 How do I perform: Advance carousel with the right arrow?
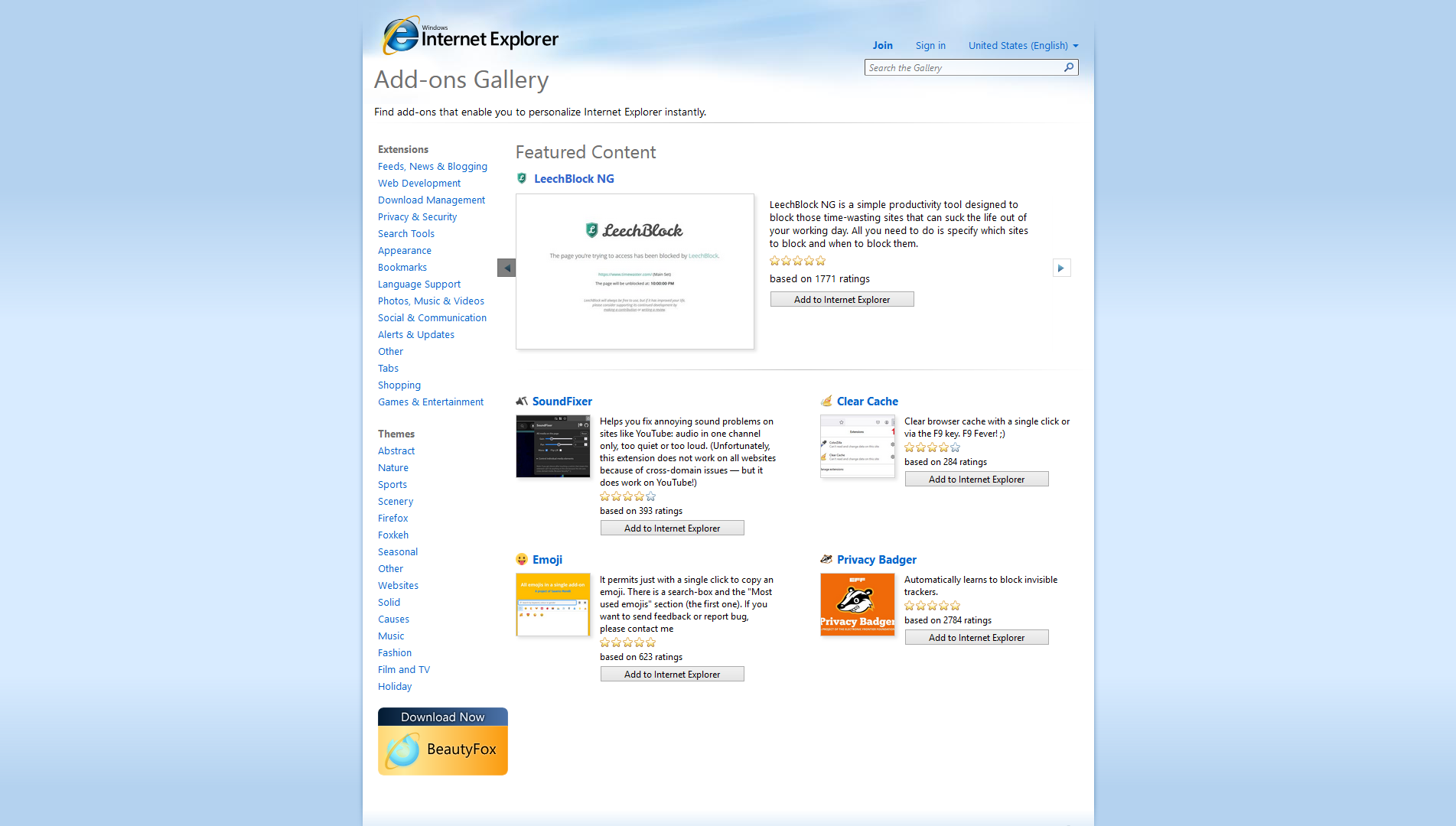(1060, 268)
